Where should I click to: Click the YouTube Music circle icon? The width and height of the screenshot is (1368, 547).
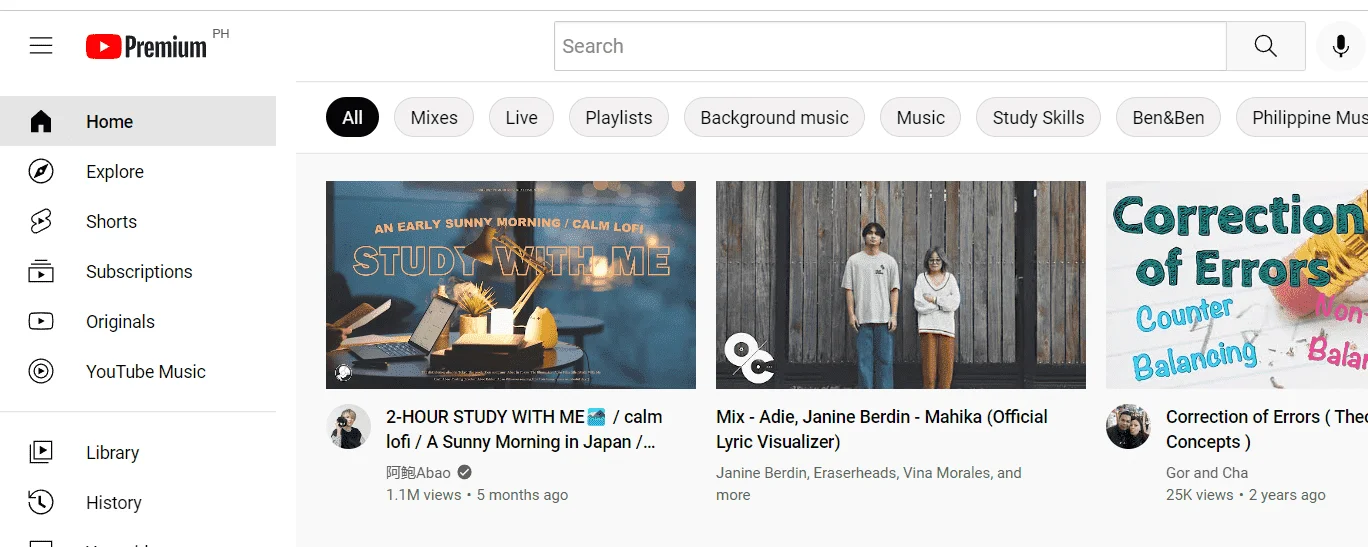[41, 372]
